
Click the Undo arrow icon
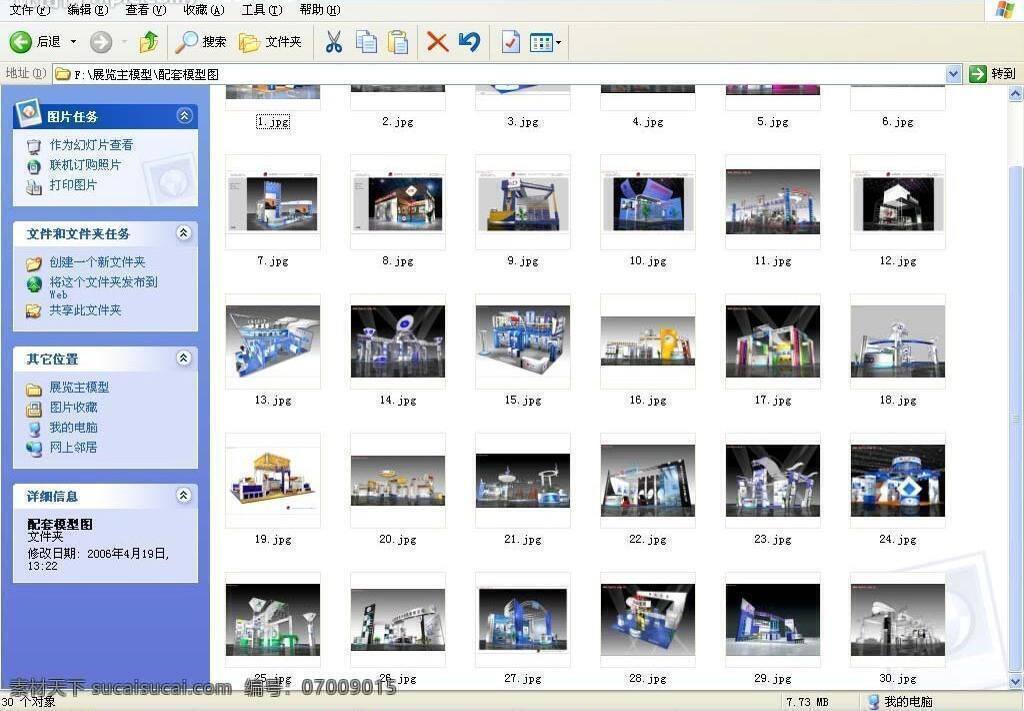click(x=469, y=42)
